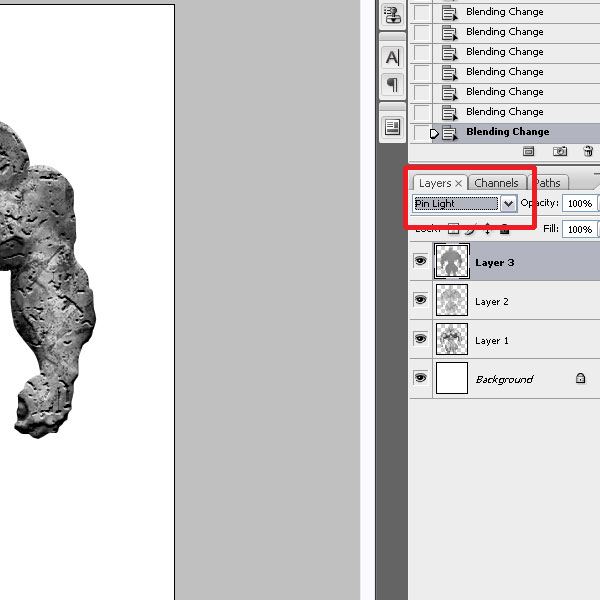Click the history state marker beside bold Blending Change
Image resolution: width=600 pixels, height=600 pixels.
pyautogui.click(x=434, y=134)
